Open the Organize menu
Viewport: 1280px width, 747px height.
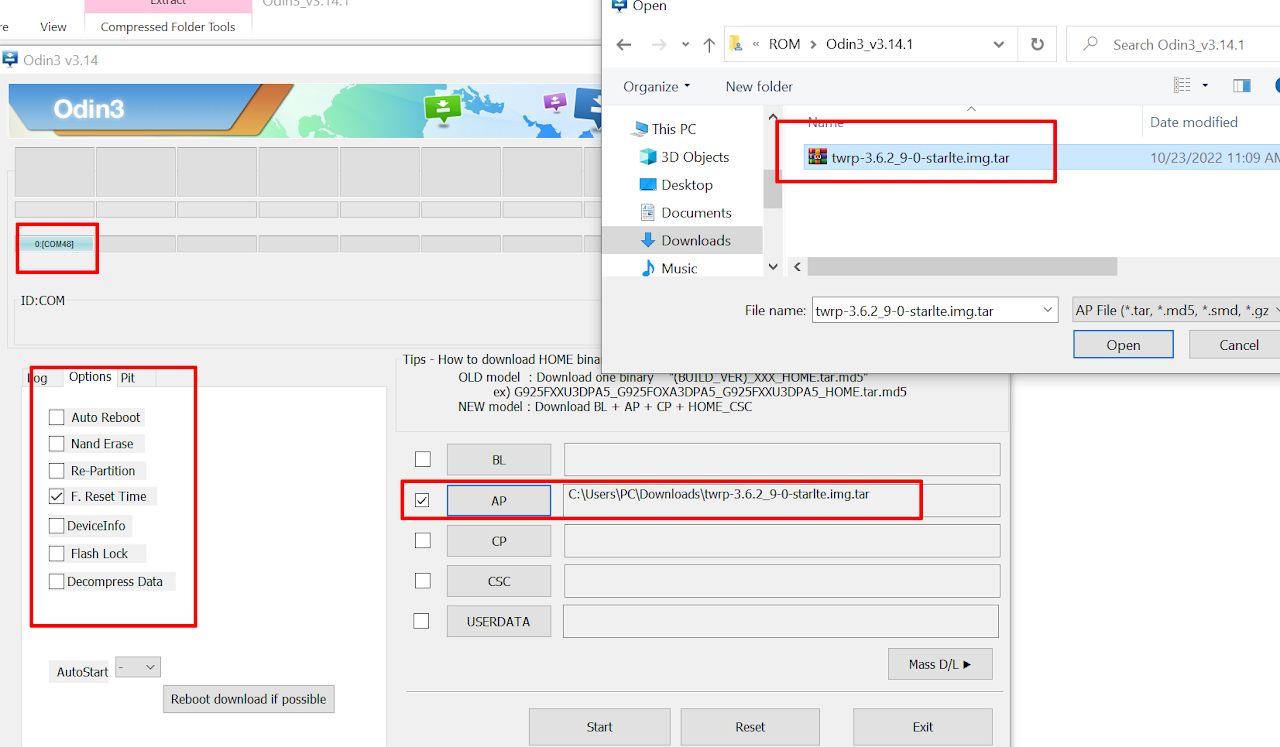click(656, 86)
